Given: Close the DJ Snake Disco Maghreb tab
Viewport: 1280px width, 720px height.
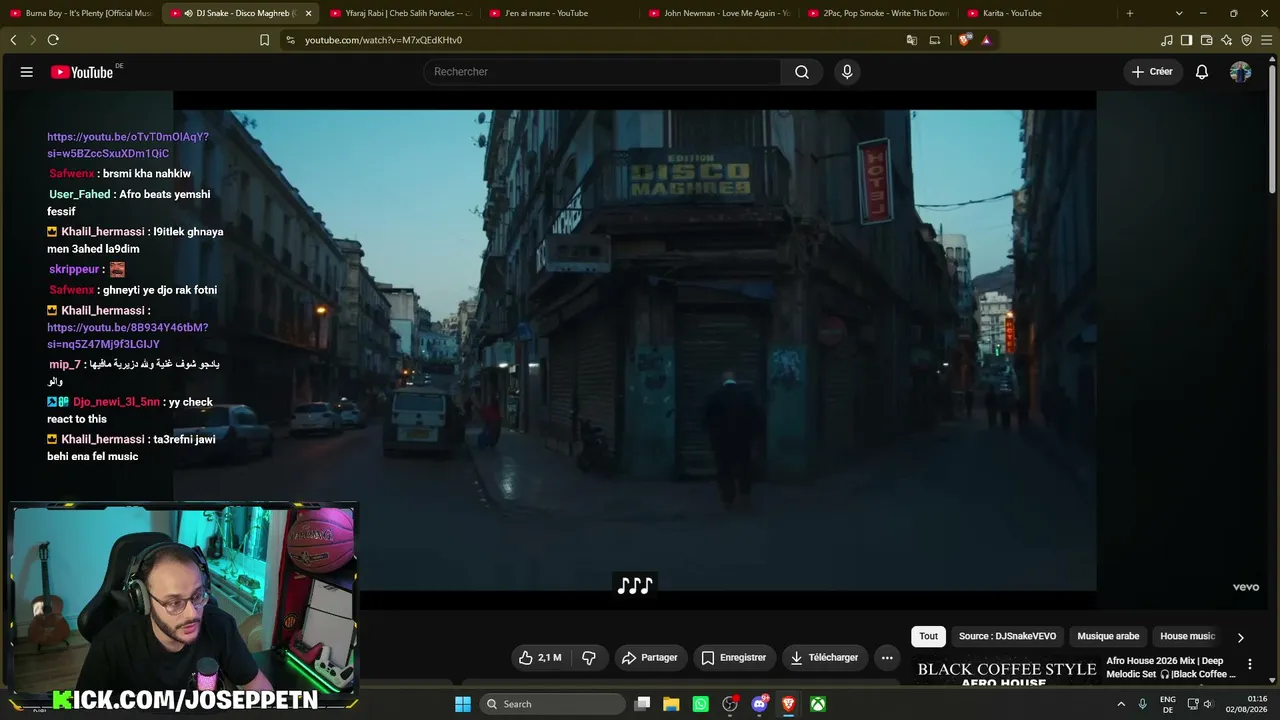Looking at the screenshot, I should (x=308, y=13).
